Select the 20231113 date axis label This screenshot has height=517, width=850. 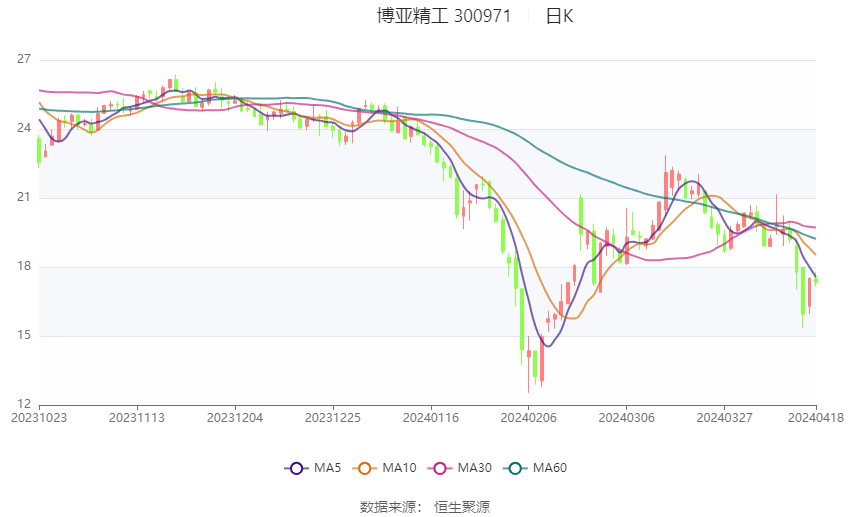pyautogui.click(x=137, y=418)
